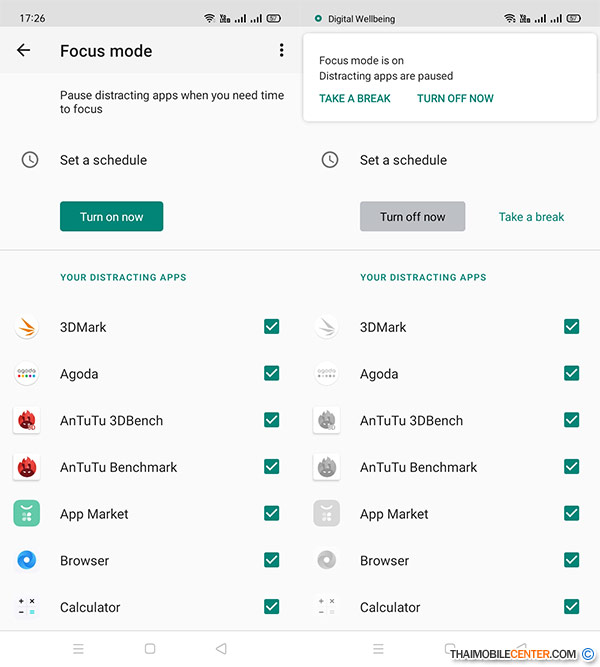The height and width of the screenshot is (667, 600).
Task: Click the colored Agoda app icon
Action: [26, 373]
